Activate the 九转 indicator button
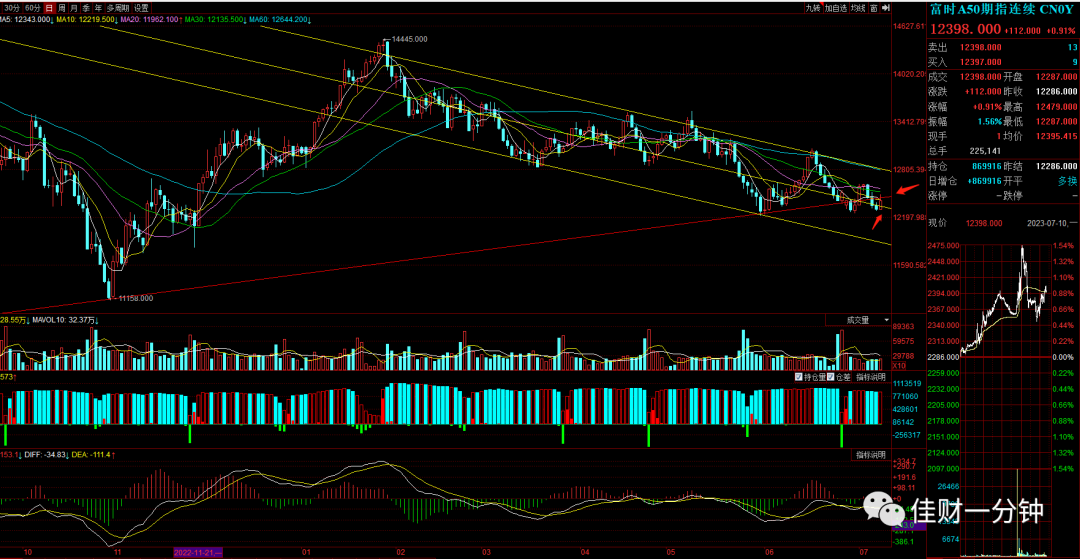Image resolution: width=1080 pixels, height=559 pixels. click(x=813, y=8)
